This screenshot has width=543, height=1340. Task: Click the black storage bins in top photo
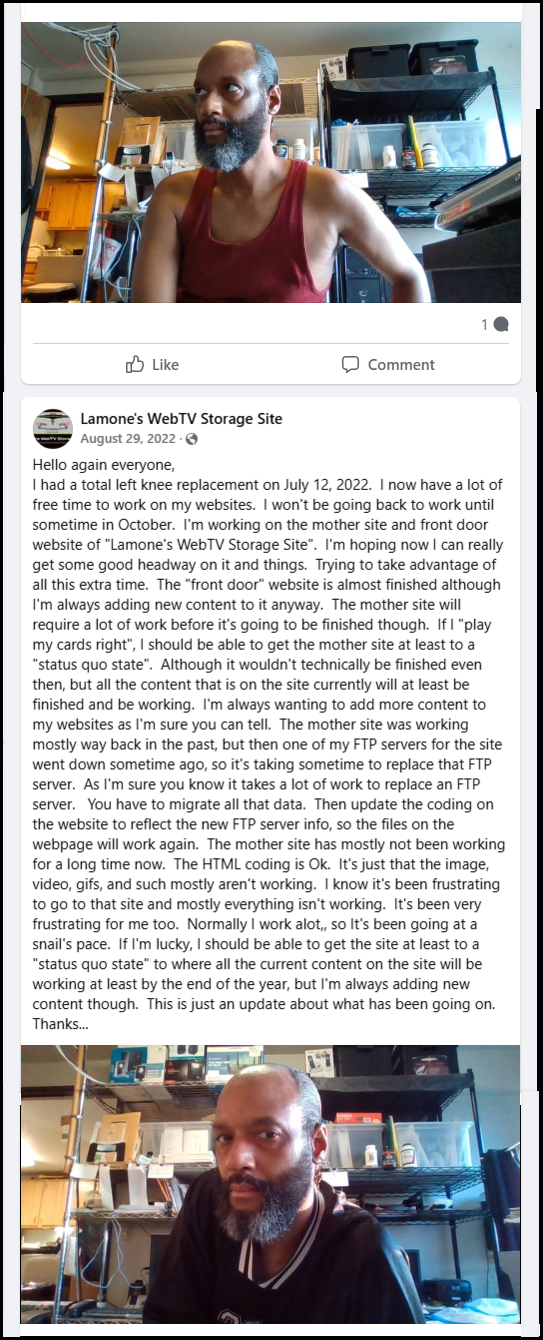coord(412,59)
